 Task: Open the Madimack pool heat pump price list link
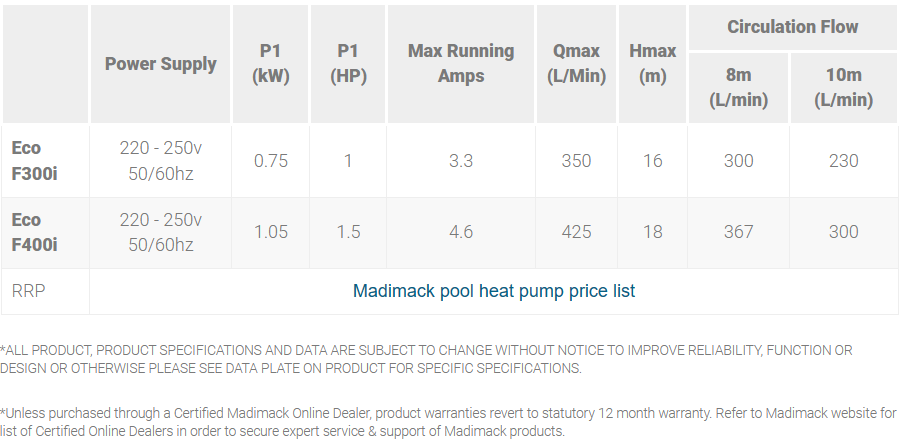[x=494, y=291]
